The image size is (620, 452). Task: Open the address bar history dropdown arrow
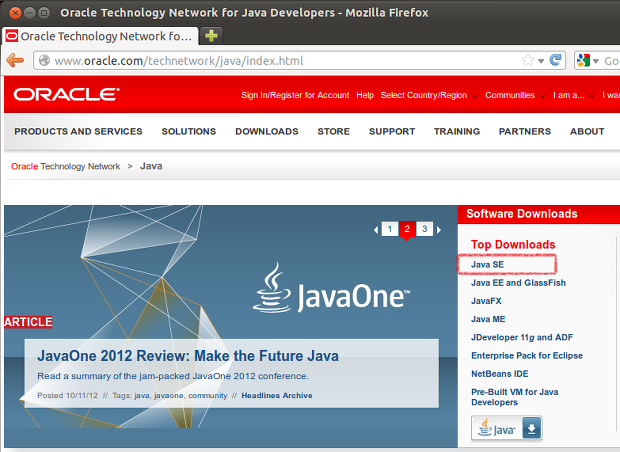pyautogui.click(x=541, y=61)
